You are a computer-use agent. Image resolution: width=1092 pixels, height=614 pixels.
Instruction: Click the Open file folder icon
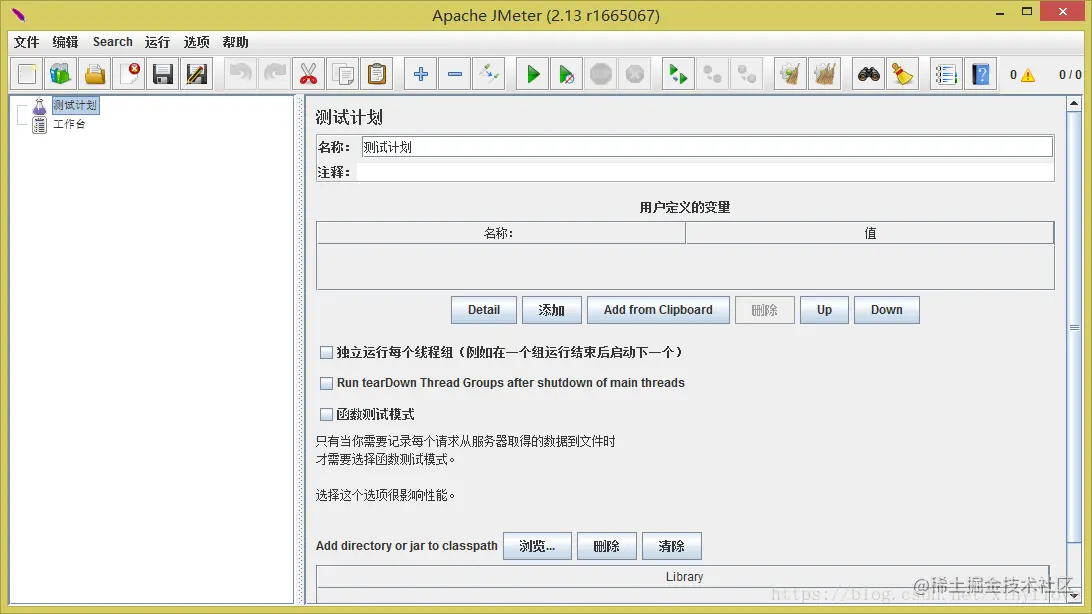(95, 74)
